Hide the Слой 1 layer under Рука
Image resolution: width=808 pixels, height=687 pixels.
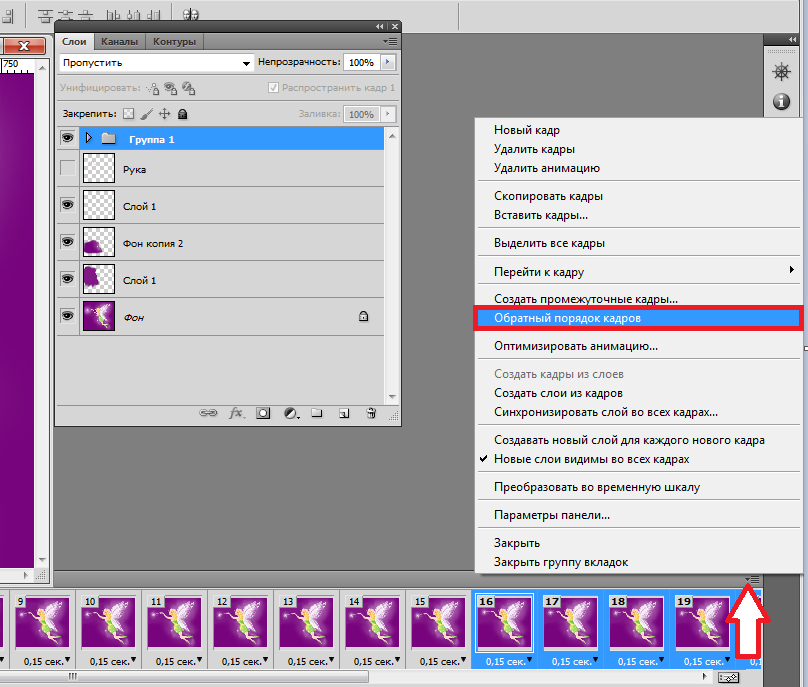tap(68, 205)
